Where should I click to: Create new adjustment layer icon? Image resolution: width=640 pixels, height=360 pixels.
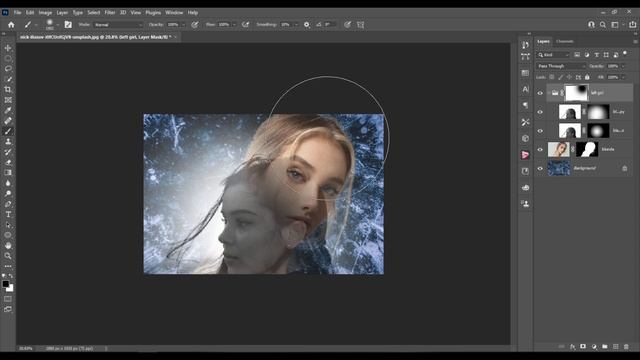coord(594,347)
